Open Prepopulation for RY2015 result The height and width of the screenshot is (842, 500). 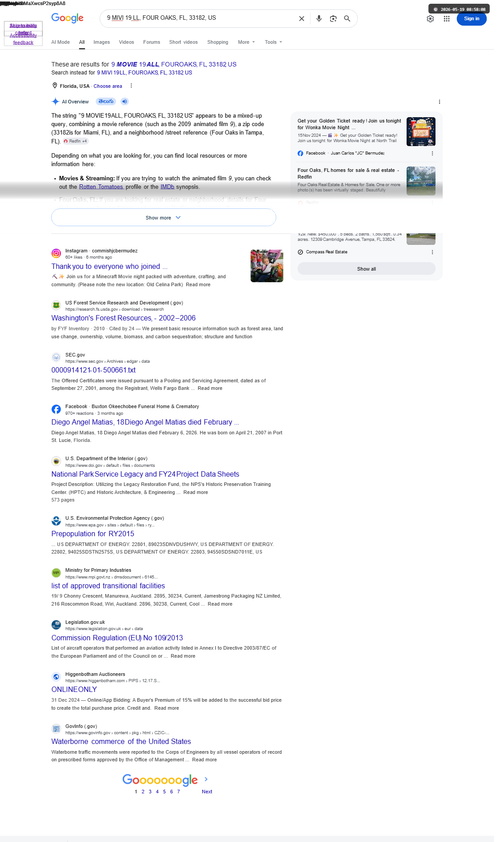point(92,534)
